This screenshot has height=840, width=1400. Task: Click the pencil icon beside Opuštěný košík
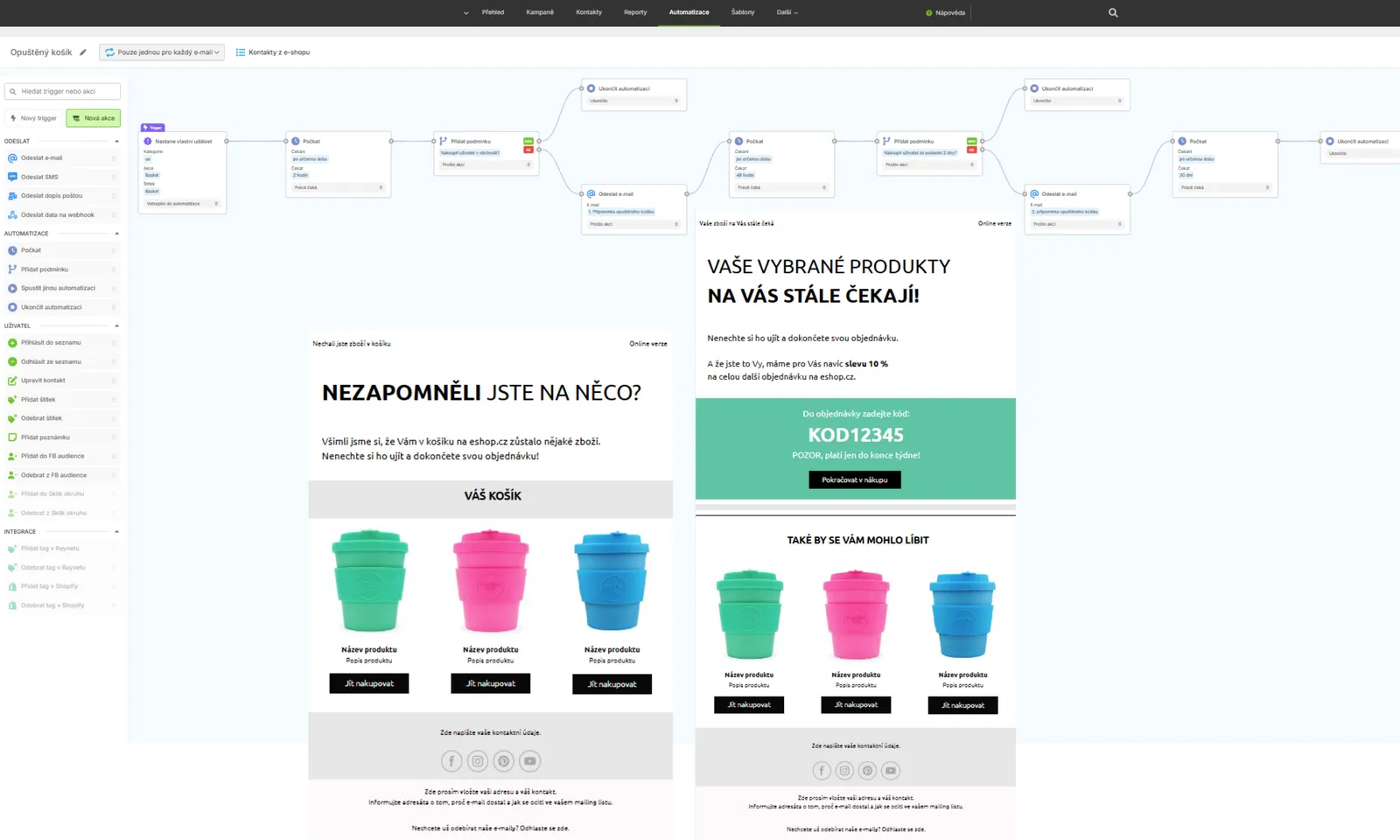(83, 52)
